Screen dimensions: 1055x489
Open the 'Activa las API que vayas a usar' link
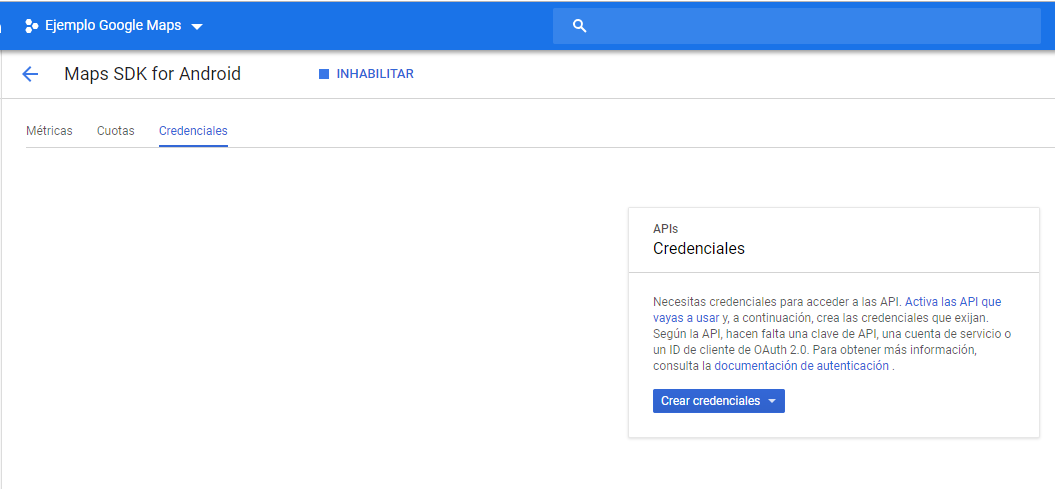pos(952,301)
